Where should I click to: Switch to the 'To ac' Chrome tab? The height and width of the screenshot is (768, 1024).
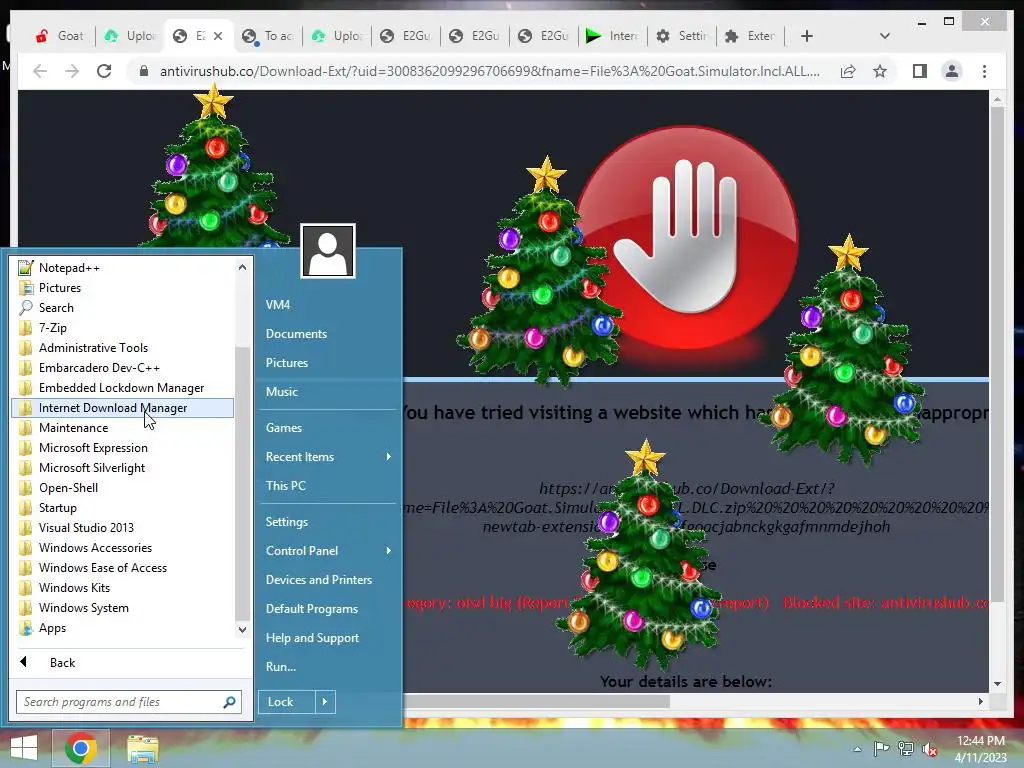click(x=268, y=36)
